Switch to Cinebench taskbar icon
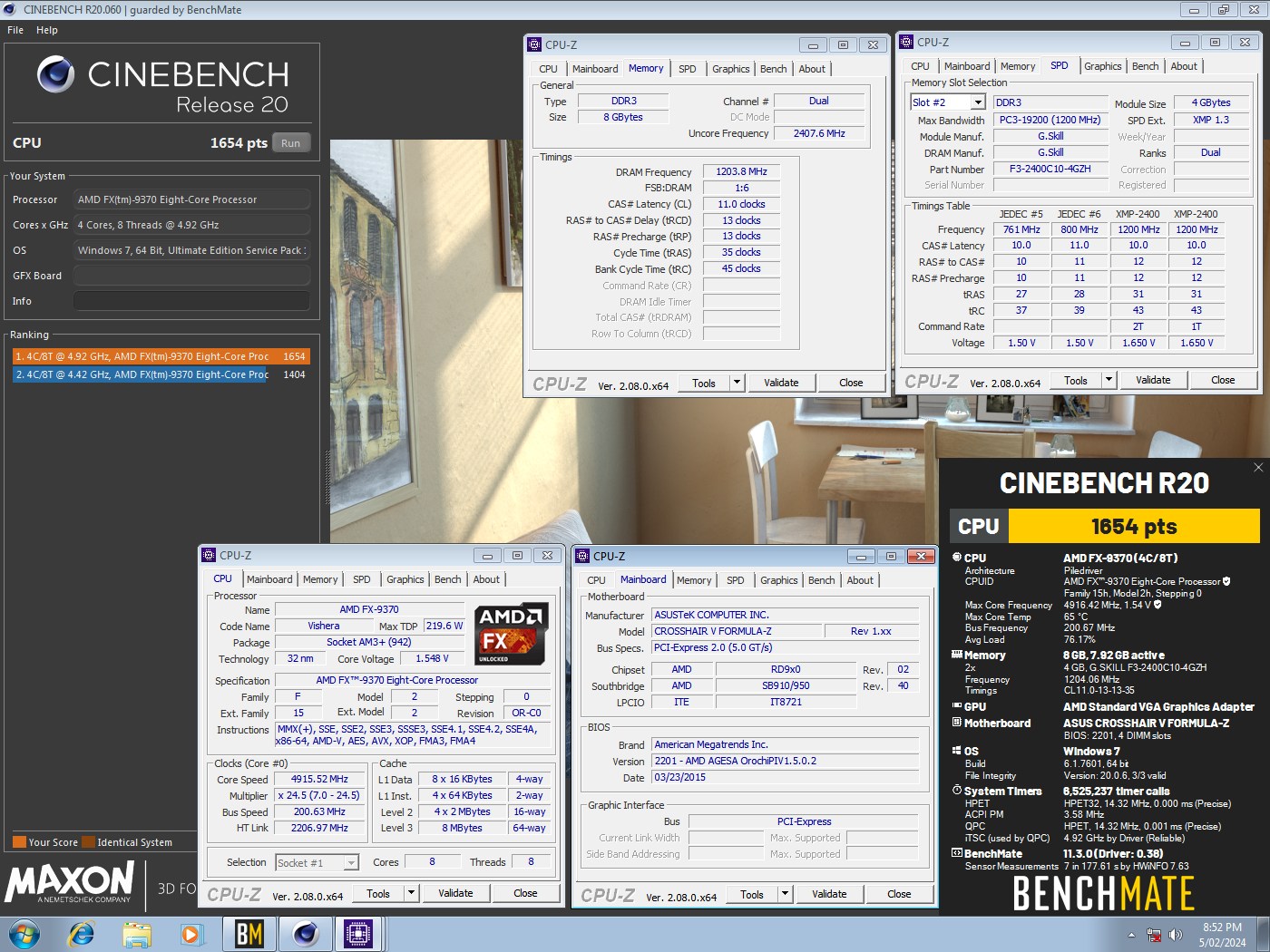The width and height of the screenshot is (1270, 952). tap(306, 934)
